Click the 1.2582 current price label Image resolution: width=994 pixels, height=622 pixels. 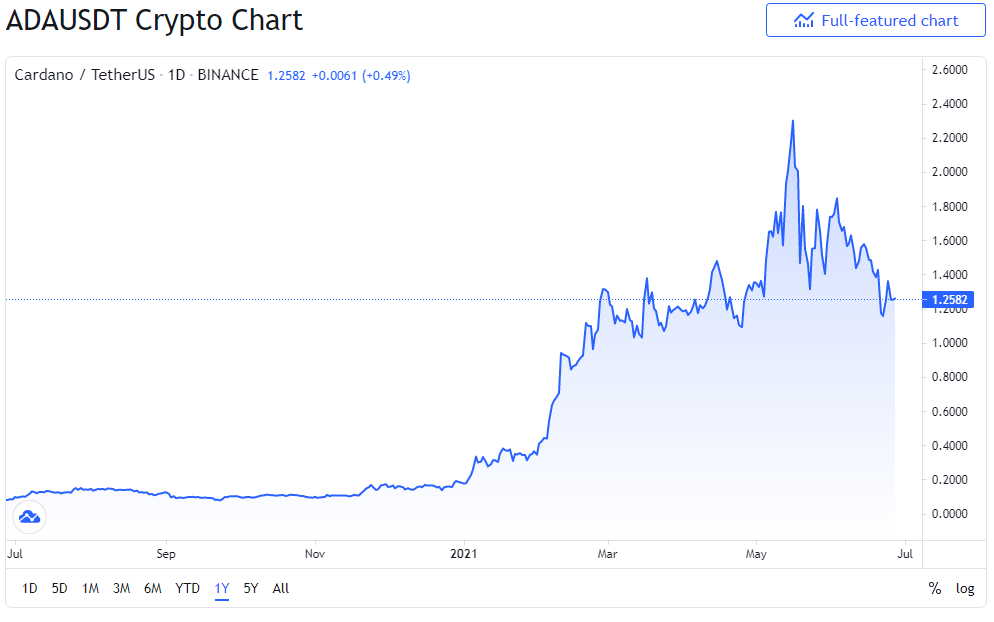[948, 299]
